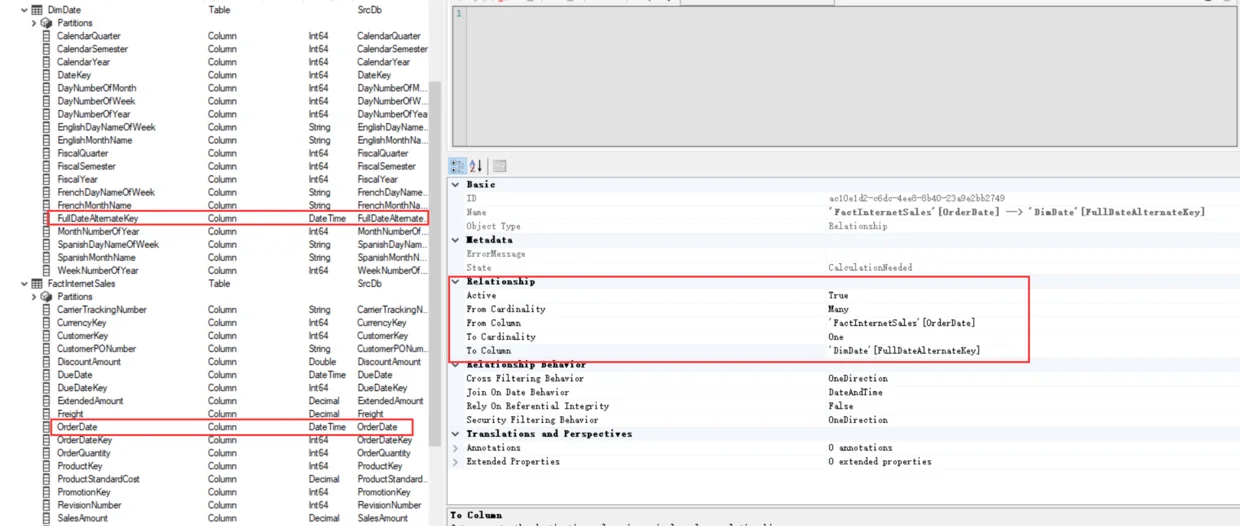Select the Active property value True
Viewport: 1240px width, 526px height.
click(x=838, y=296)
